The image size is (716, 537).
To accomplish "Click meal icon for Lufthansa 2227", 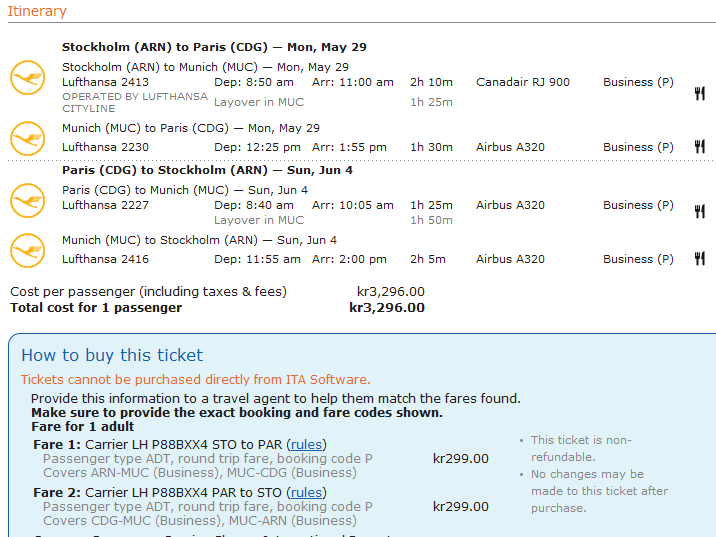I will click(700, 211).
